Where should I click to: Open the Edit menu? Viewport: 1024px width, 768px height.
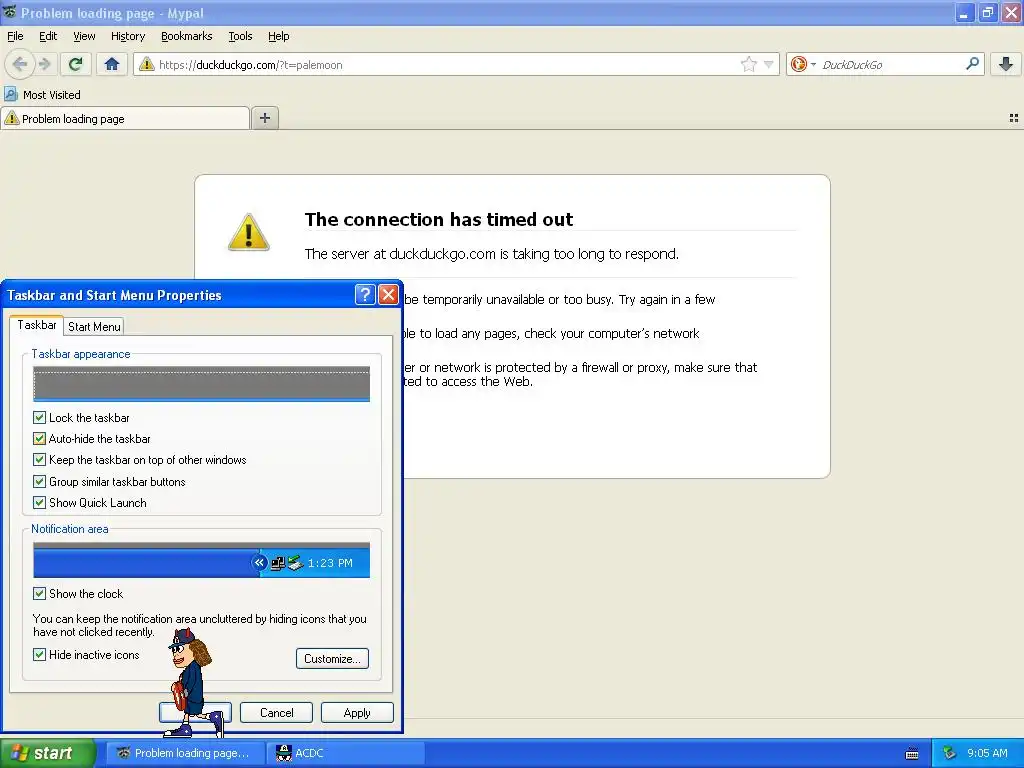[48, 36]
